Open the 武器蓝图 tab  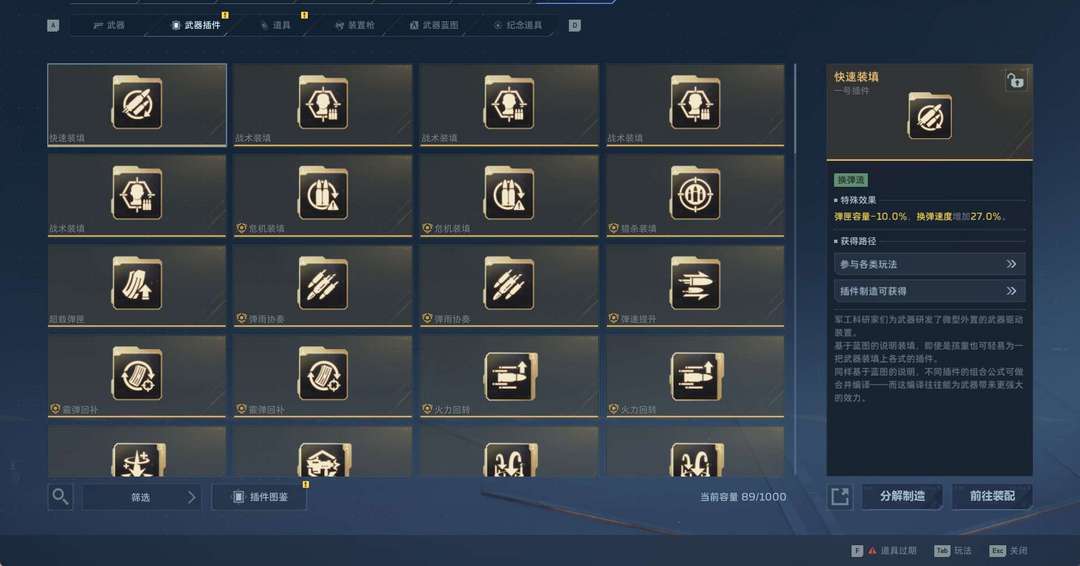pyautogui.click(x=434, y=25)
